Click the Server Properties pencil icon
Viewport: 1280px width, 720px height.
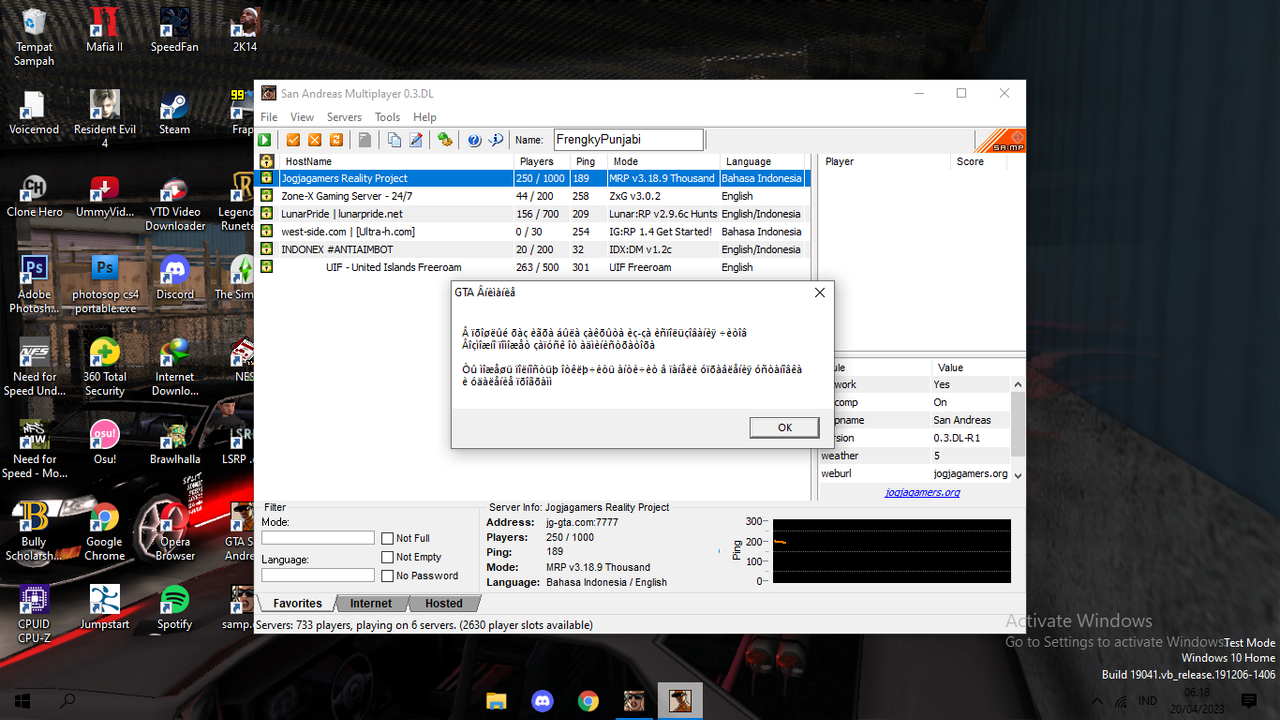click(x=416, y=140)
